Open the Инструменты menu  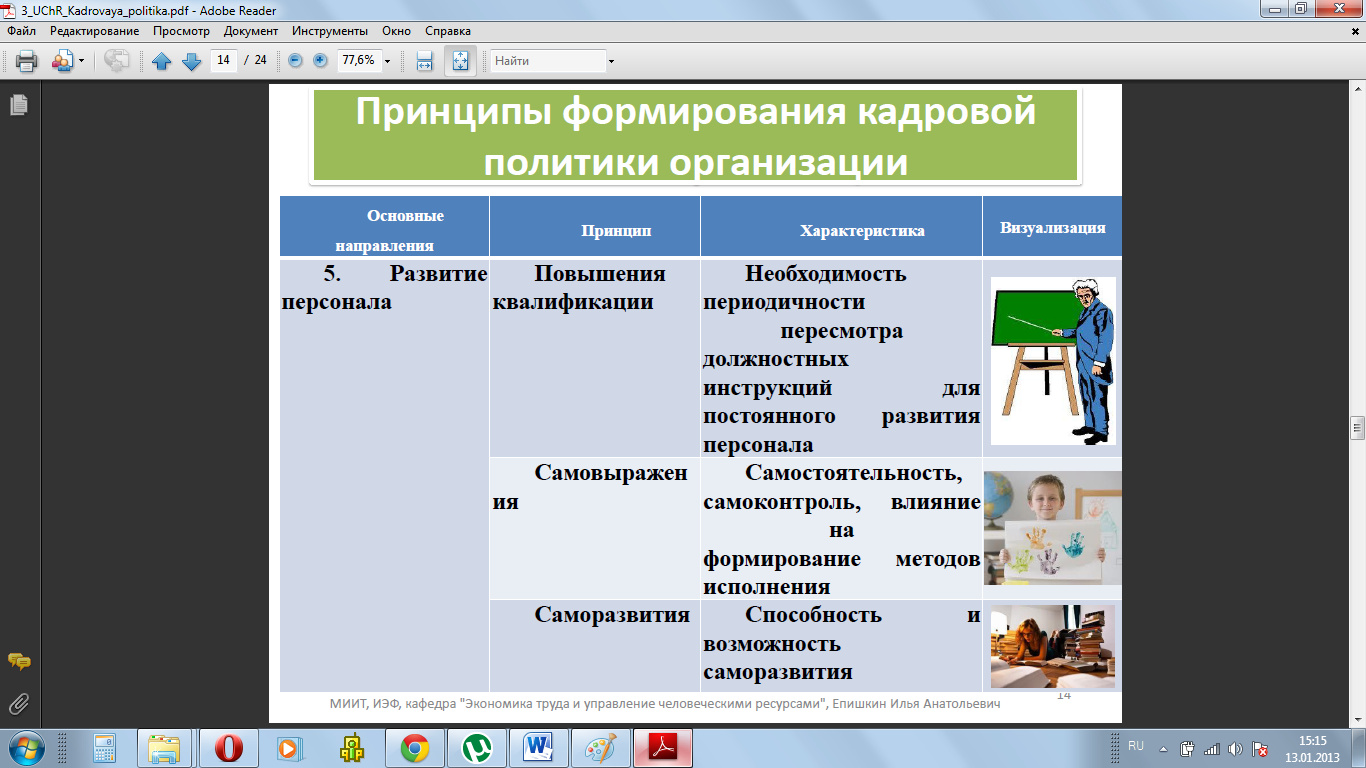(x=331, y=31)
